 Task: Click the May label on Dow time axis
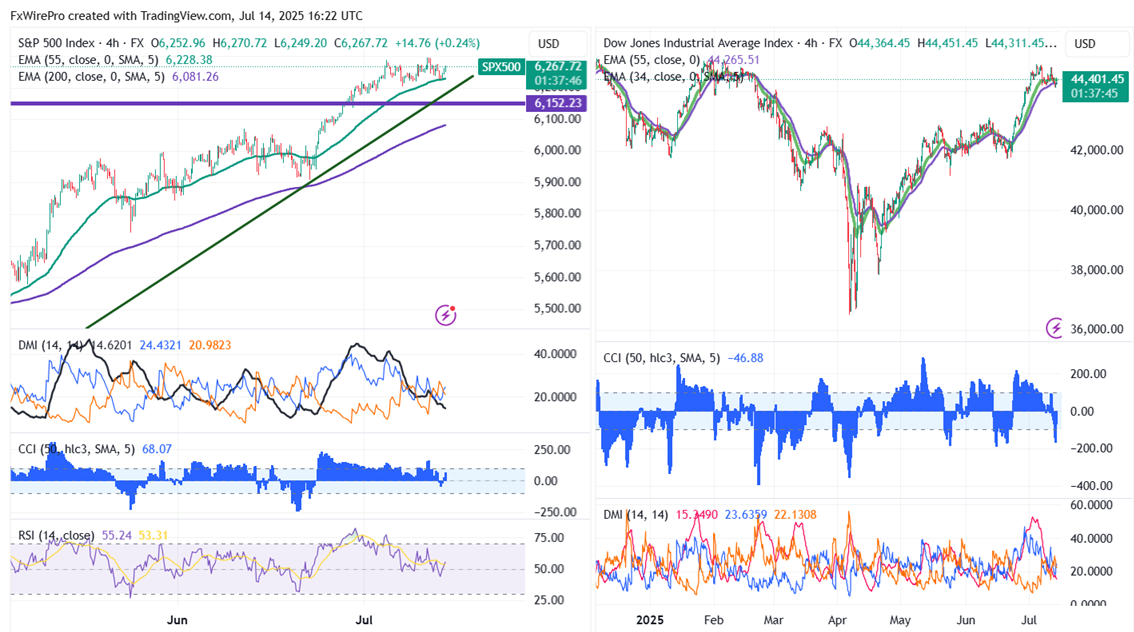click(x=900, y=620)
